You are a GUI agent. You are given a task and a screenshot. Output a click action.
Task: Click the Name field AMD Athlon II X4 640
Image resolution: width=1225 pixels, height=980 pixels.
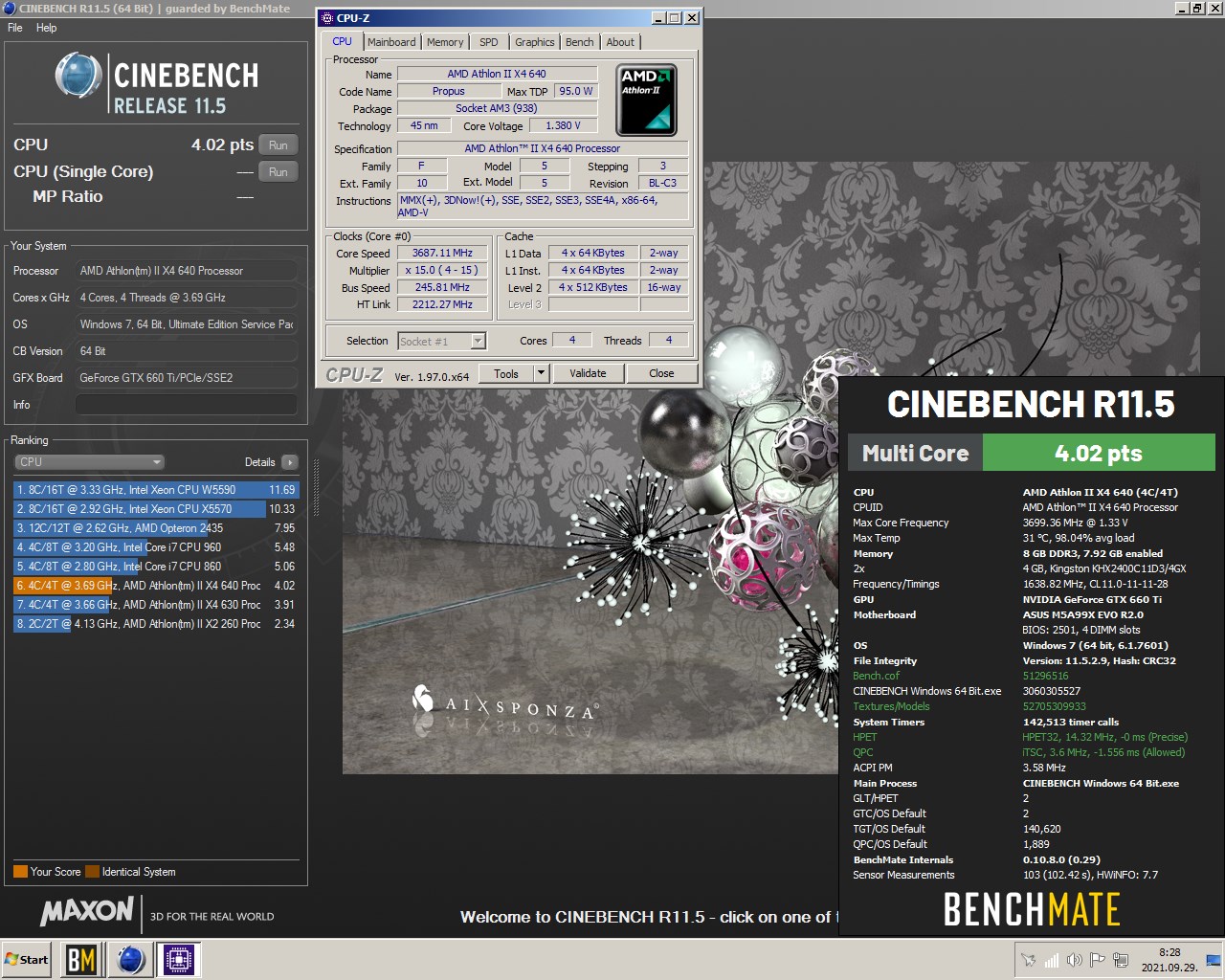pos(497,74)
